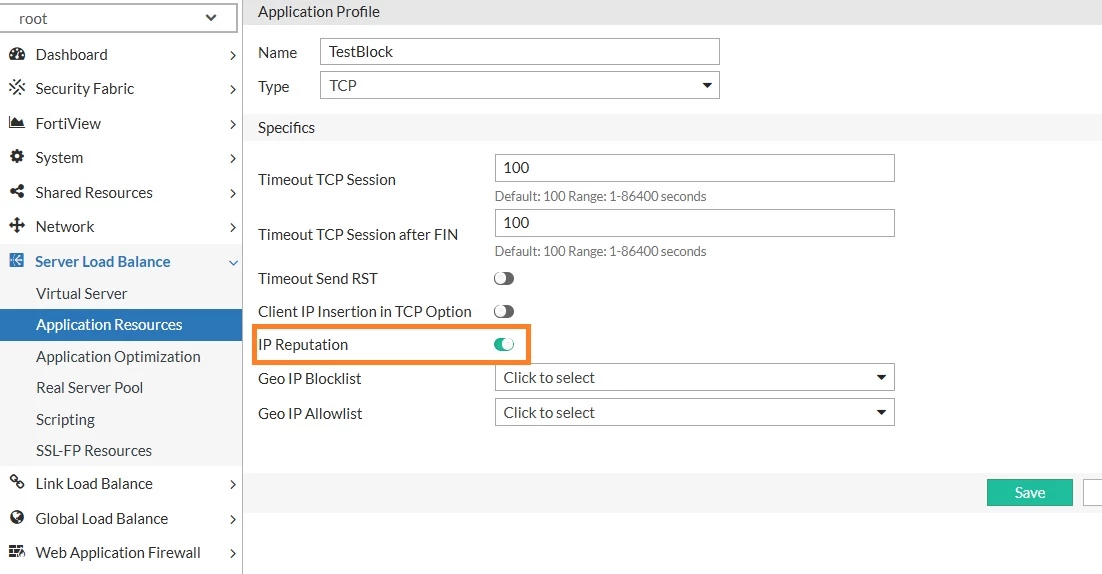
Task: Click the Server Load Balance icon
Action: [17, 261]
